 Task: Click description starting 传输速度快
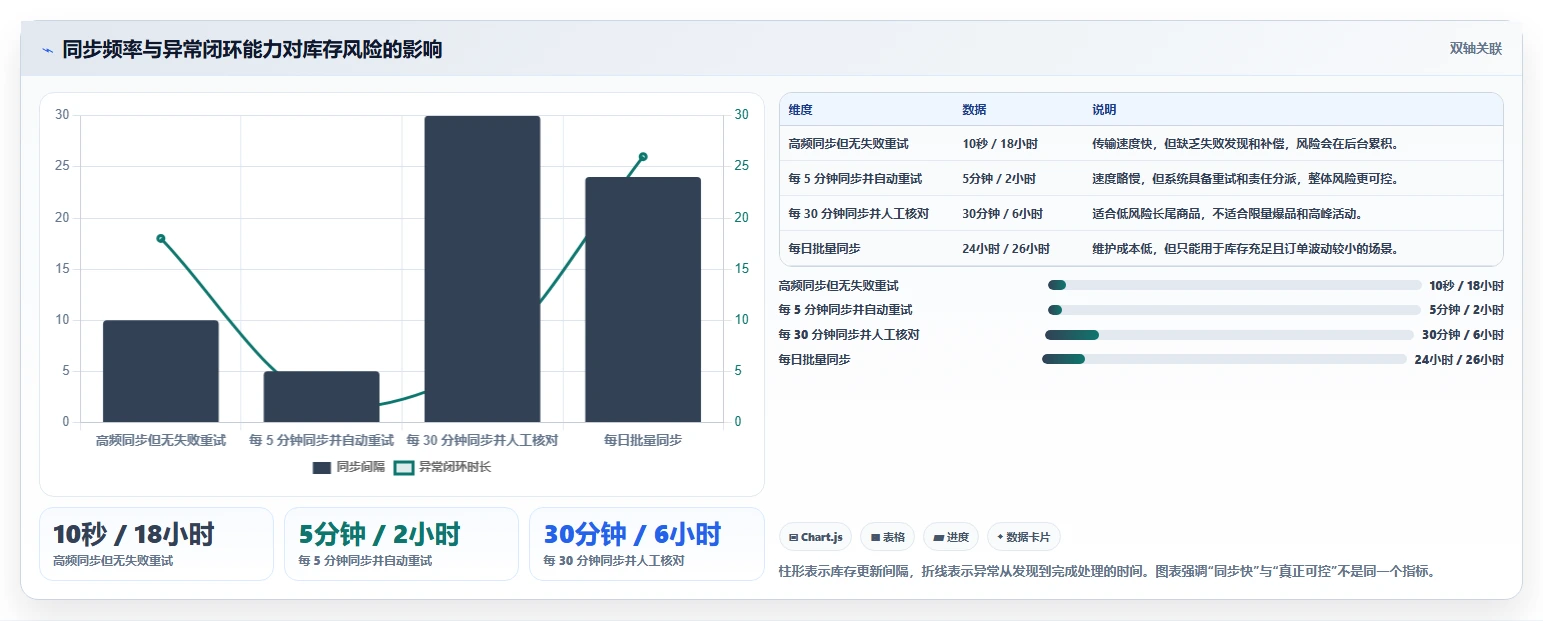[x=1245, y=144]
